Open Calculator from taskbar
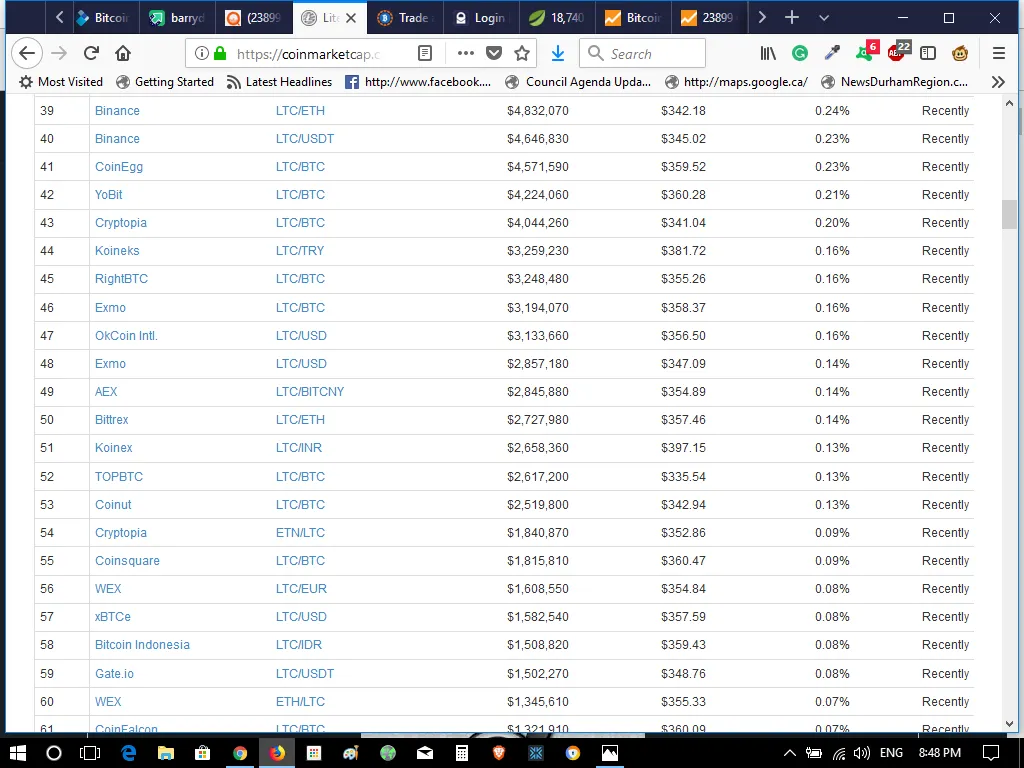This screenshot has height=768, width=1024. (462, 753)
